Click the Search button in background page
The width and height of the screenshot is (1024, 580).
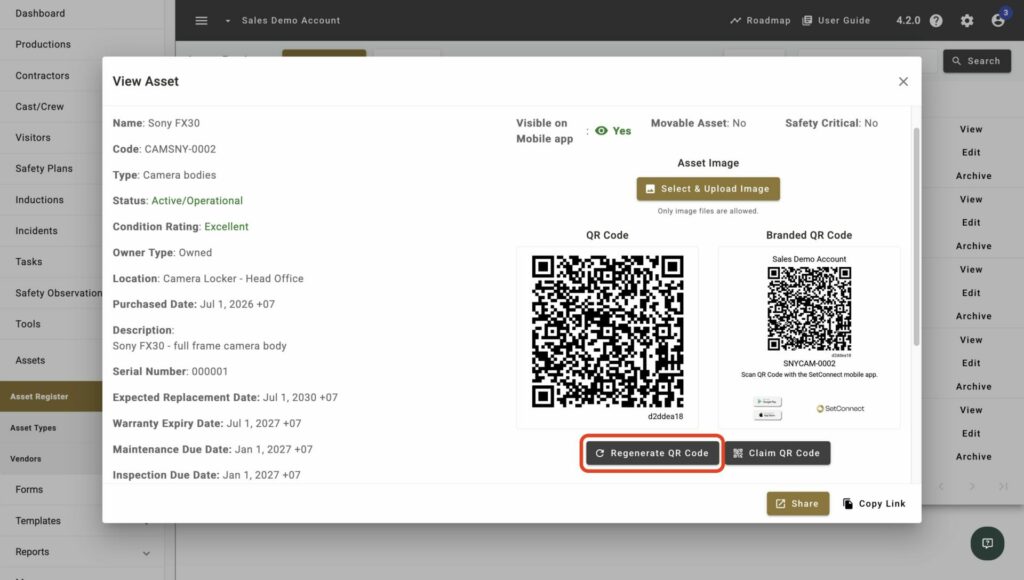(976, 61)
